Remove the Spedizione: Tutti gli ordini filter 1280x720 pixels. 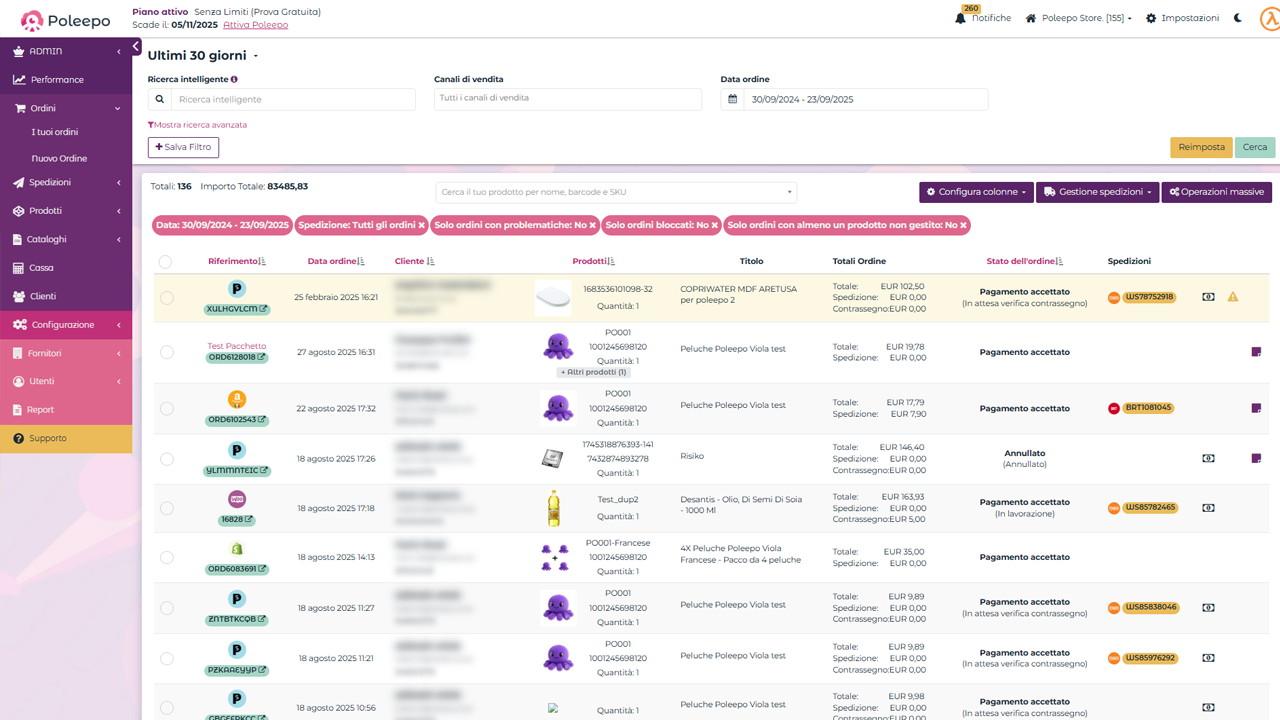click(x=422, y=226)
